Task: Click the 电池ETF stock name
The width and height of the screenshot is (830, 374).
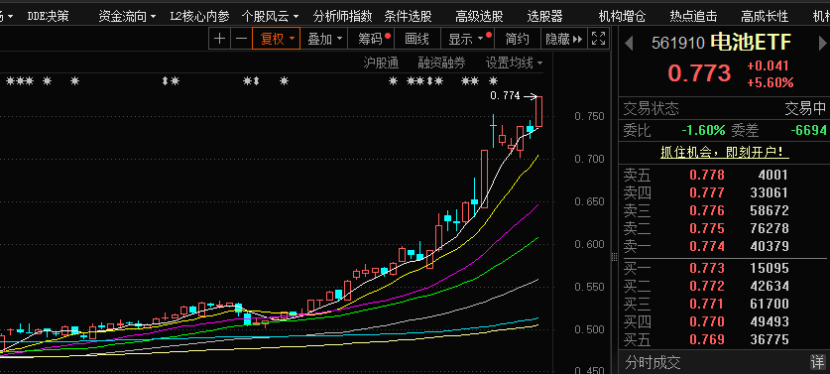Action: click(751, 42)
